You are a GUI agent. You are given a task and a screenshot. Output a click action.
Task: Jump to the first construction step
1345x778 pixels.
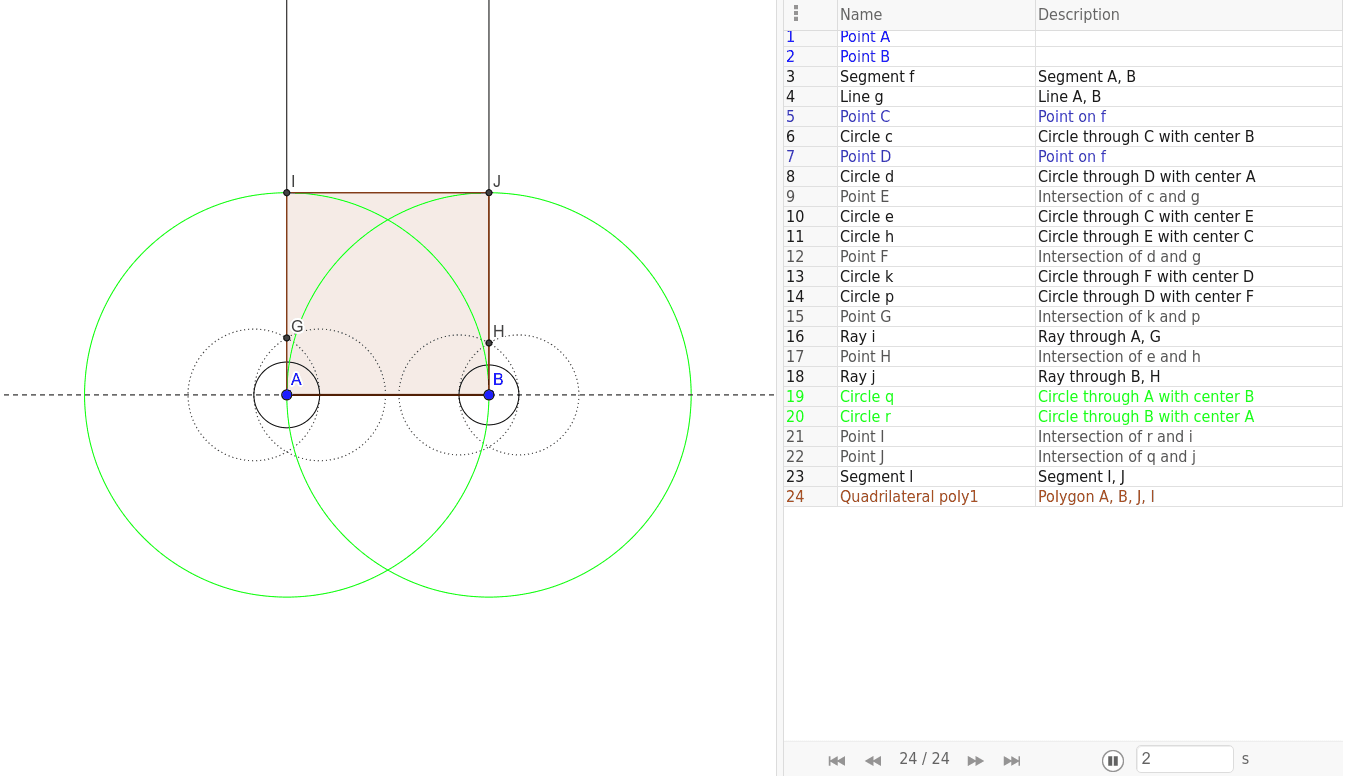(x=836, y=760)
